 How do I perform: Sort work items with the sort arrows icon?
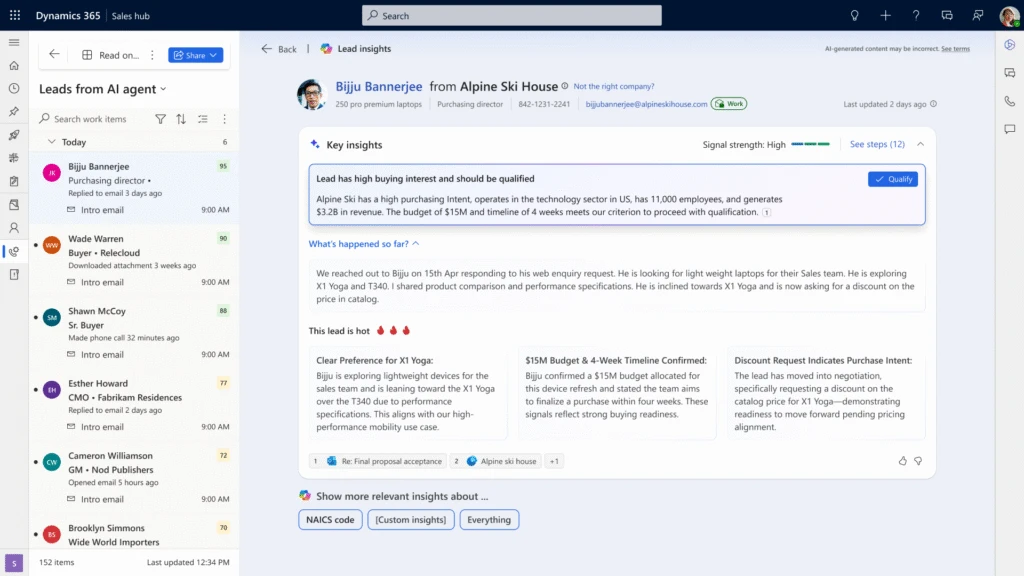click(x=181, y=118)
